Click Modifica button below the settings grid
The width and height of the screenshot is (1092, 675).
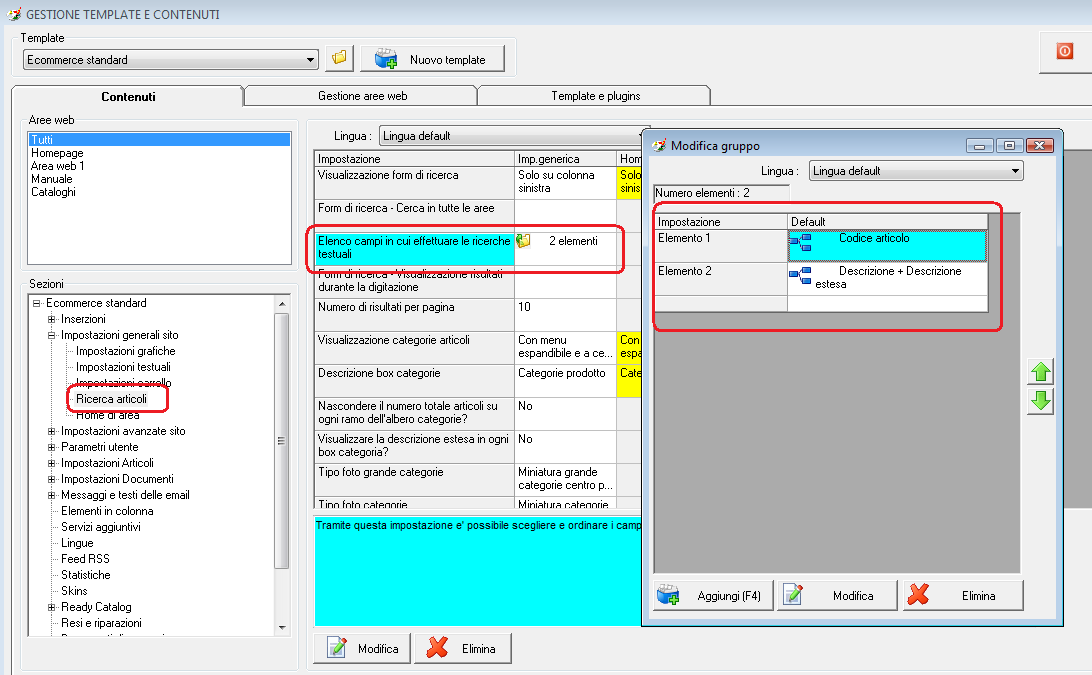click(x=362, y=649)
